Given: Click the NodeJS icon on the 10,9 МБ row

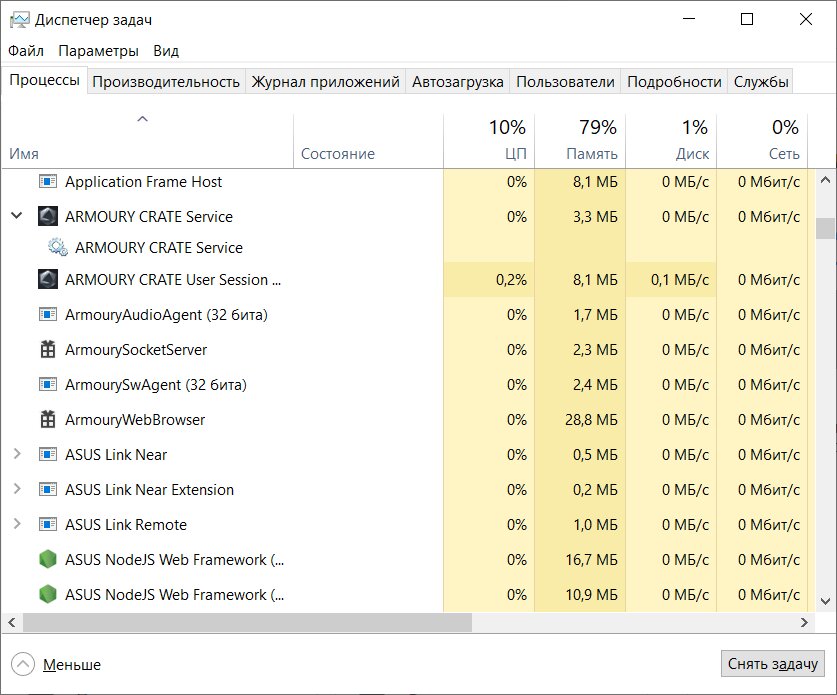Looking at the screenshot, I should pos(48,594).
